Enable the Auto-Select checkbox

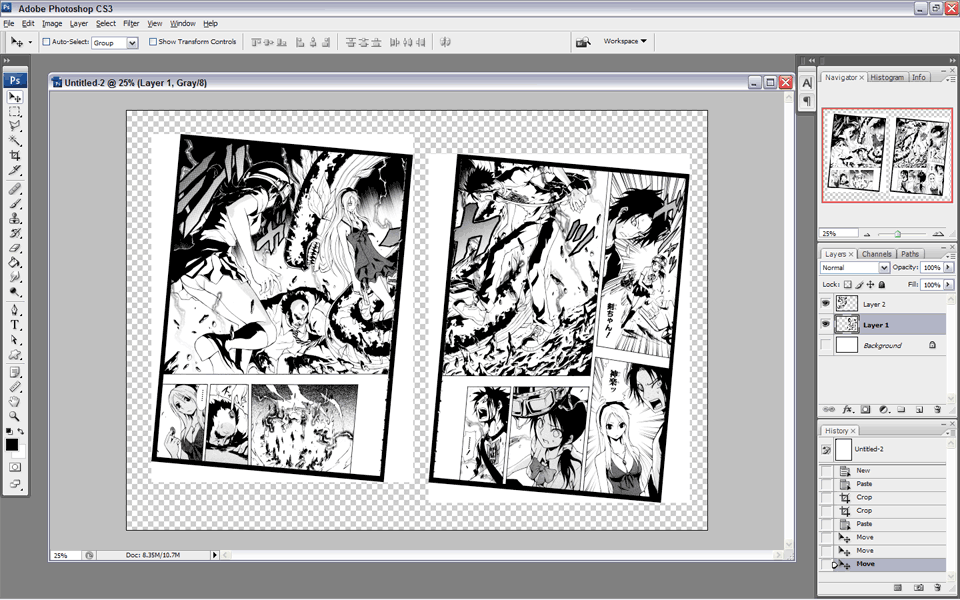click(46, 42)
